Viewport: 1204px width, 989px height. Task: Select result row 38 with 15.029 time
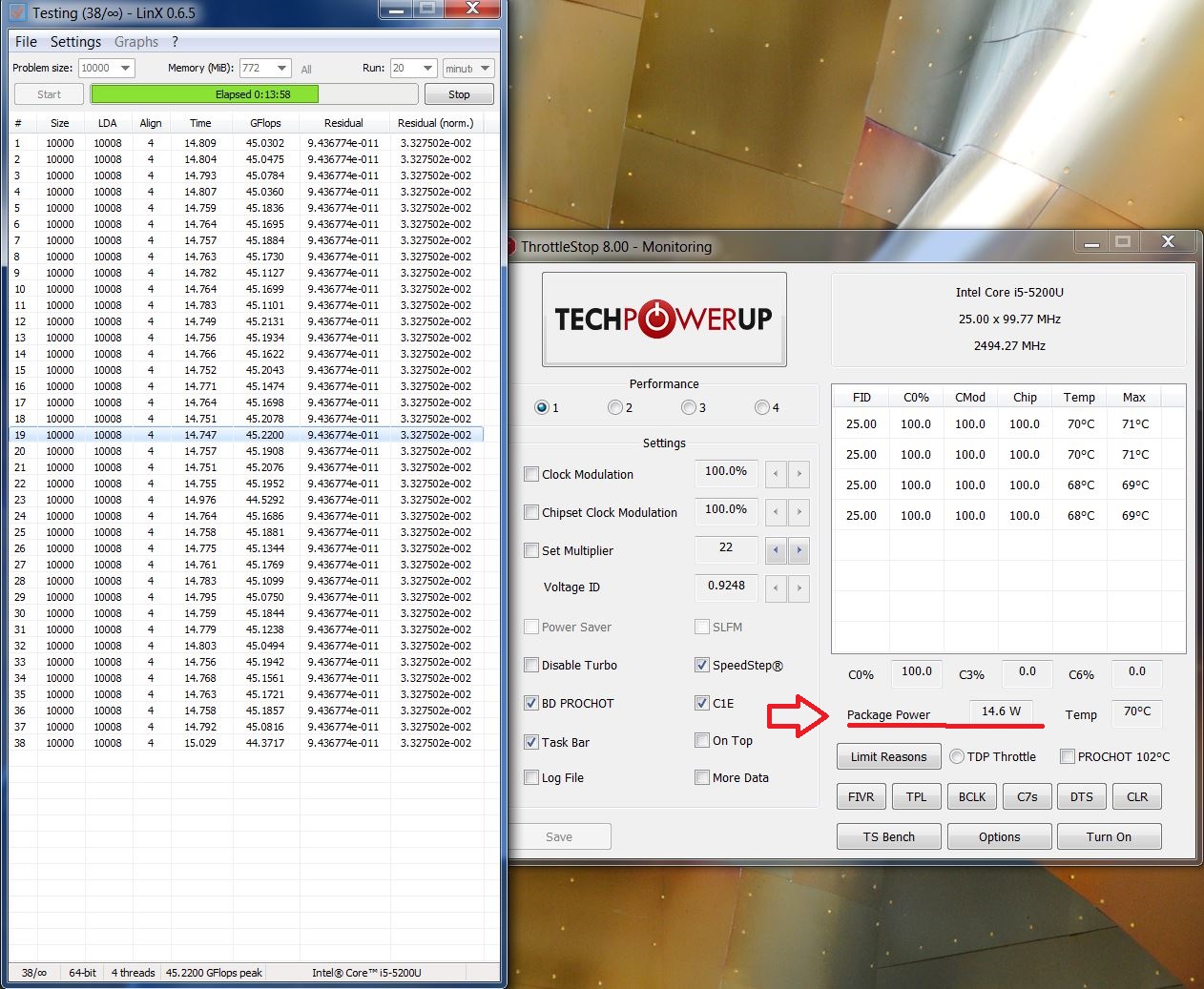(246, 743)
